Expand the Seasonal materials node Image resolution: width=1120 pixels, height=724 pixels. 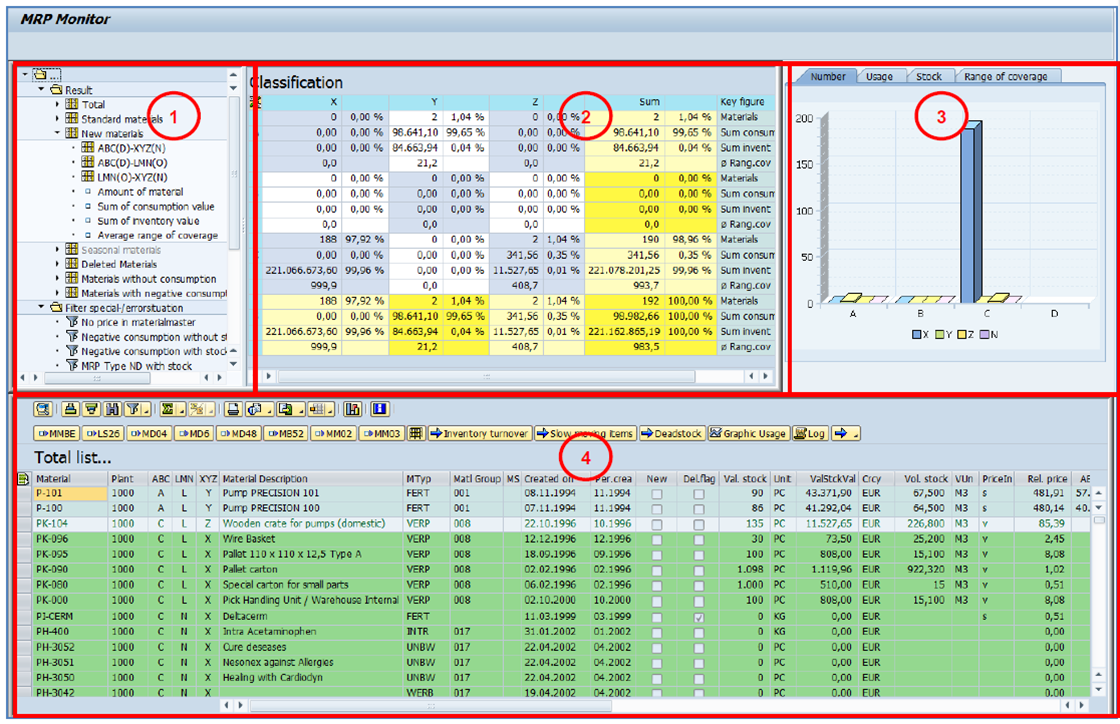point(58,249)
